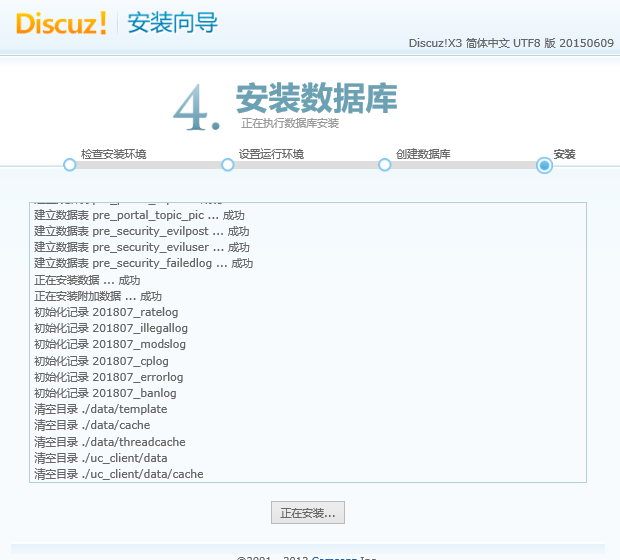This screenshot has height=560, width=620.
Task: Click log line 201807_cplog
Action: pyautogui.click(x=101, y=361)
